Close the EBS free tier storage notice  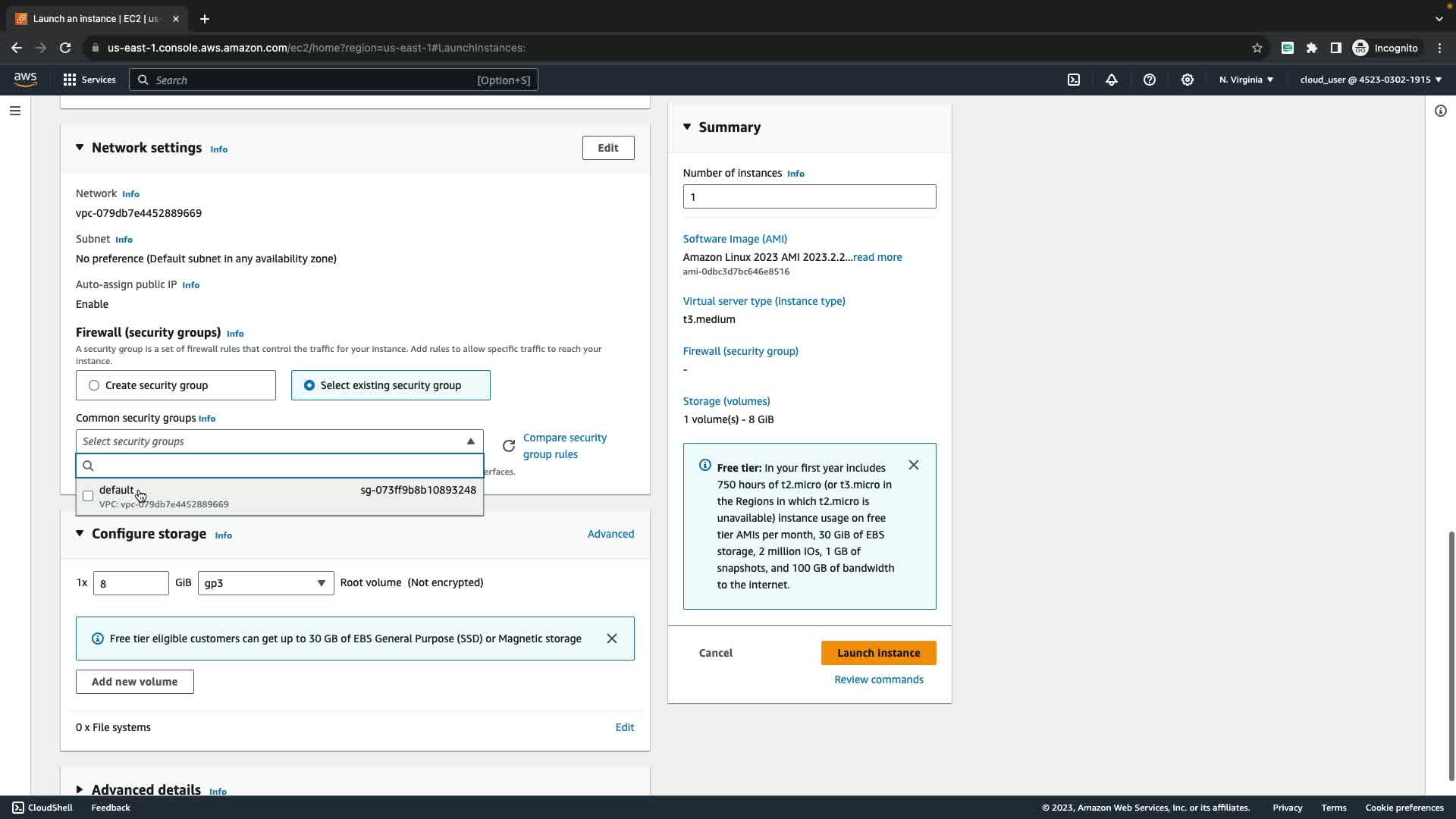612,639
